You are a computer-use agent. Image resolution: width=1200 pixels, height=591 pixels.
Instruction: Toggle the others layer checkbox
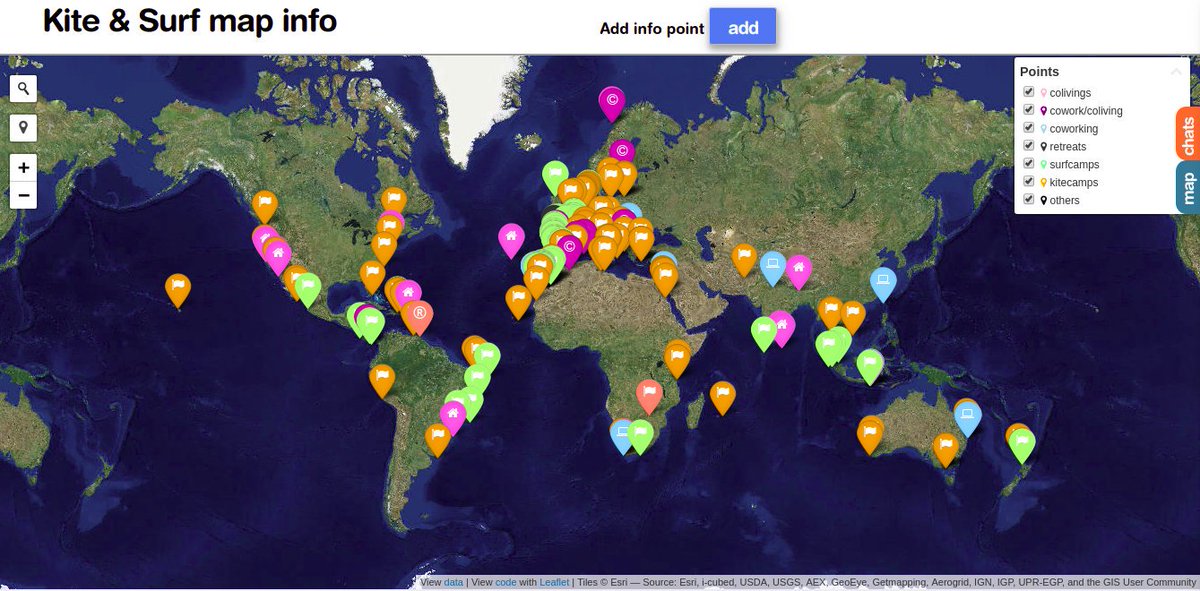(1028, 200)
